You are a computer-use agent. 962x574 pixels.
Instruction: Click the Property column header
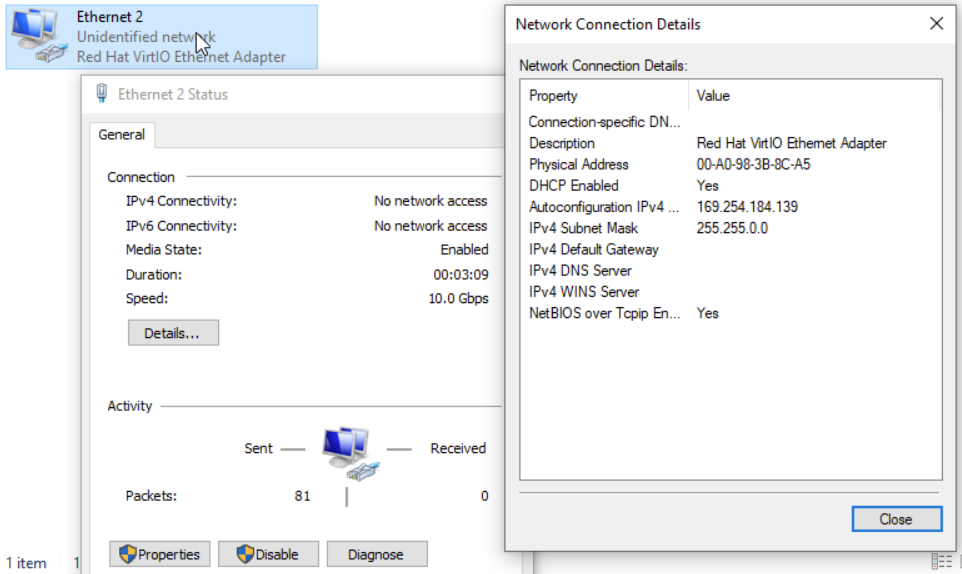tap(553, 96)
